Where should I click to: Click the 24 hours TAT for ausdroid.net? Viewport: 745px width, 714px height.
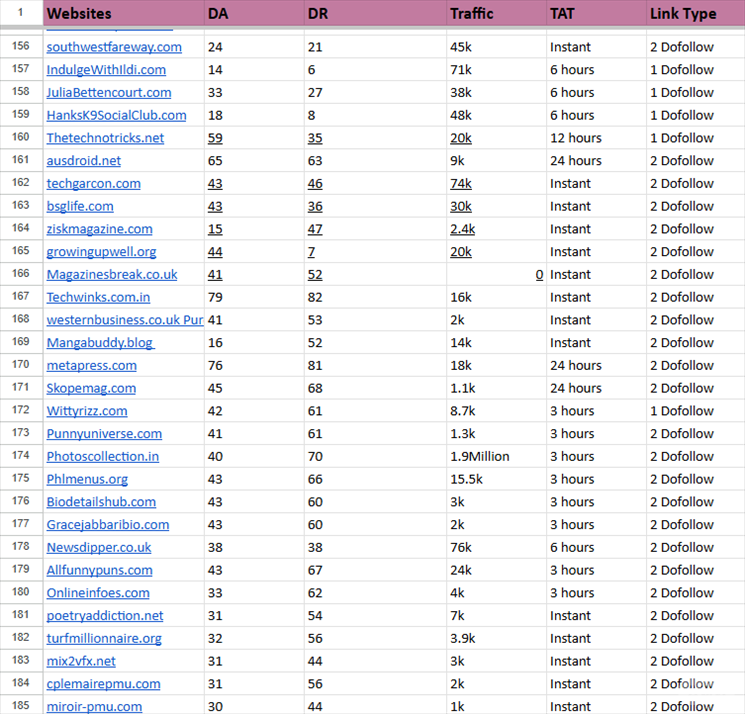[596, 161]
